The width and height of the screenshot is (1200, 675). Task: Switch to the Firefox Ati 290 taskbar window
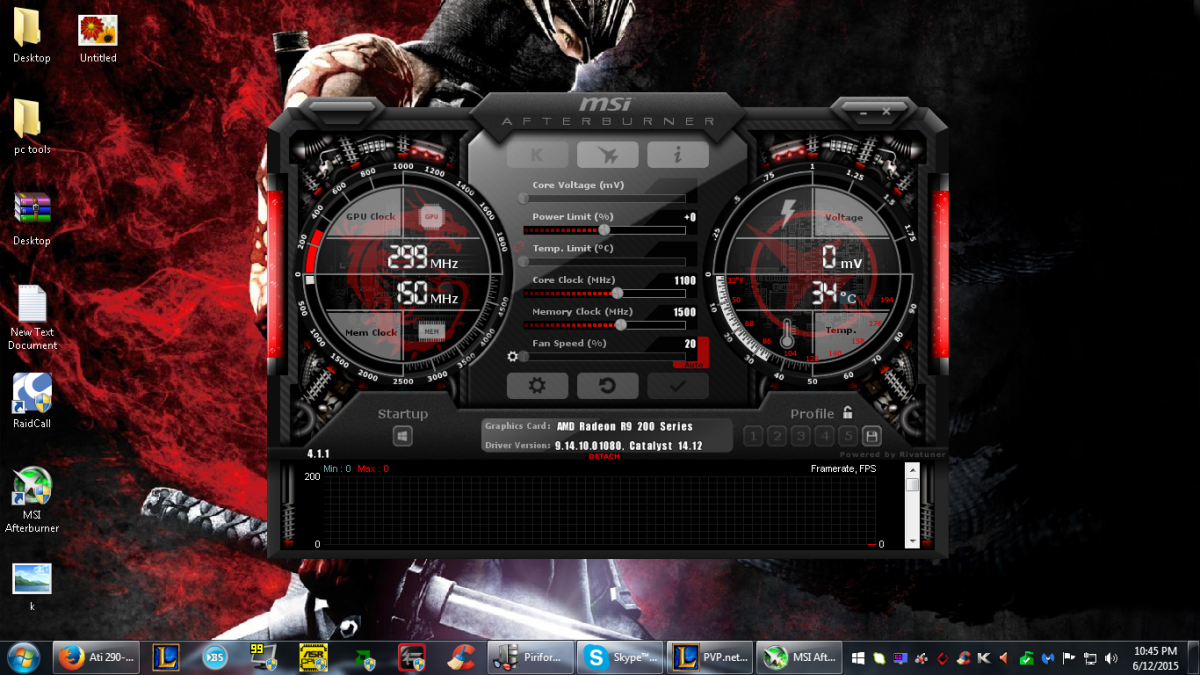[x=98, y=657]
